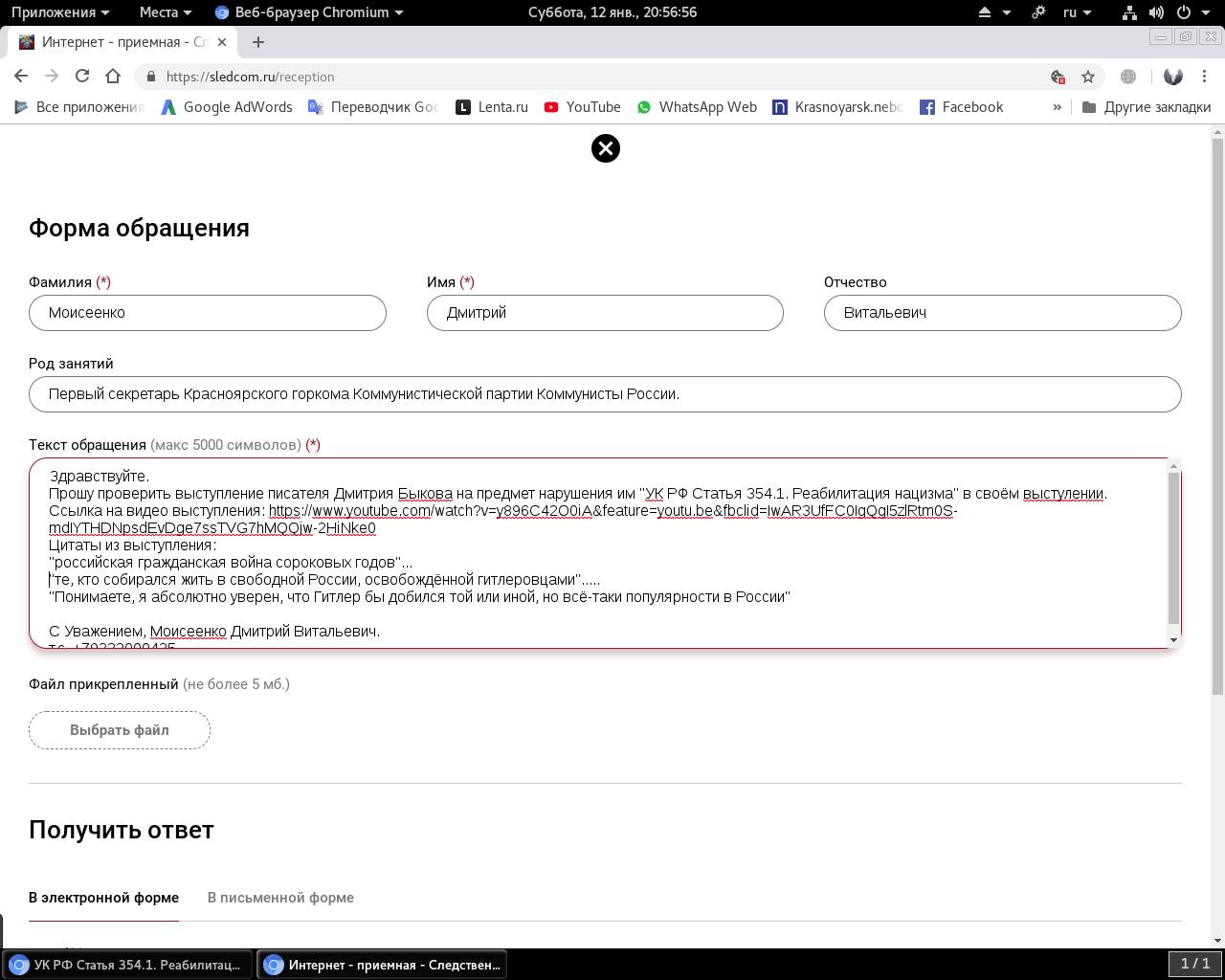Open the Google AdWords bookmark
1225x980 pixels.
coord(227,107)
